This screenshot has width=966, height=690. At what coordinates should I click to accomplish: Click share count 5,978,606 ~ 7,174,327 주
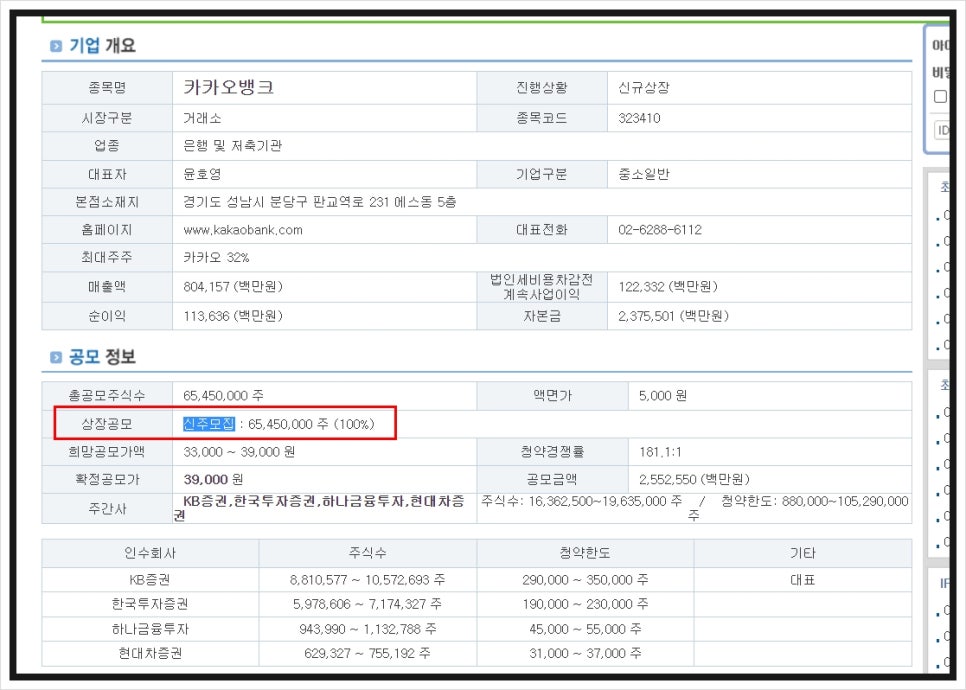(x=368, y=604)
